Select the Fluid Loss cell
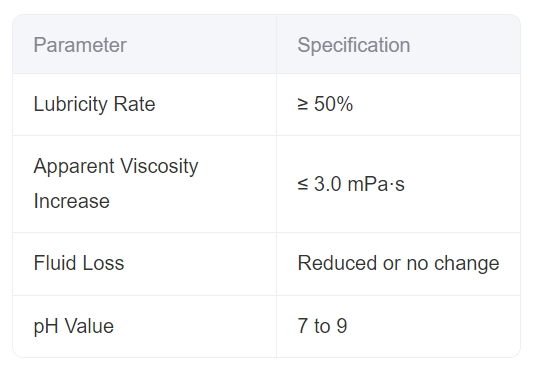This screenshot has height=366, width=536. [144, 264]
